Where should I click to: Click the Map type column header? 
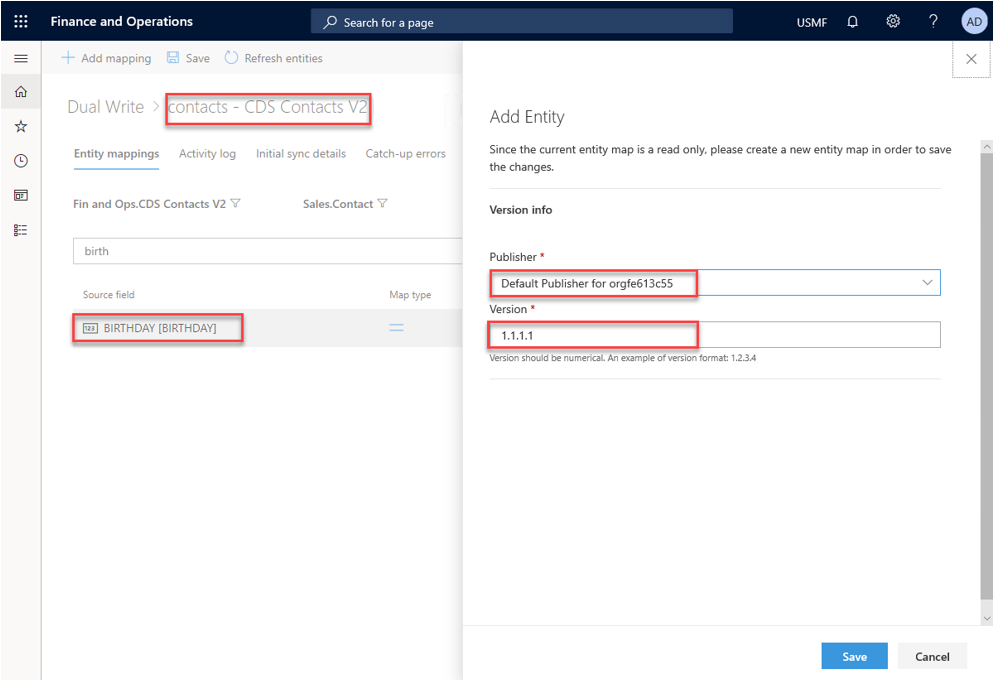(410, 294)
